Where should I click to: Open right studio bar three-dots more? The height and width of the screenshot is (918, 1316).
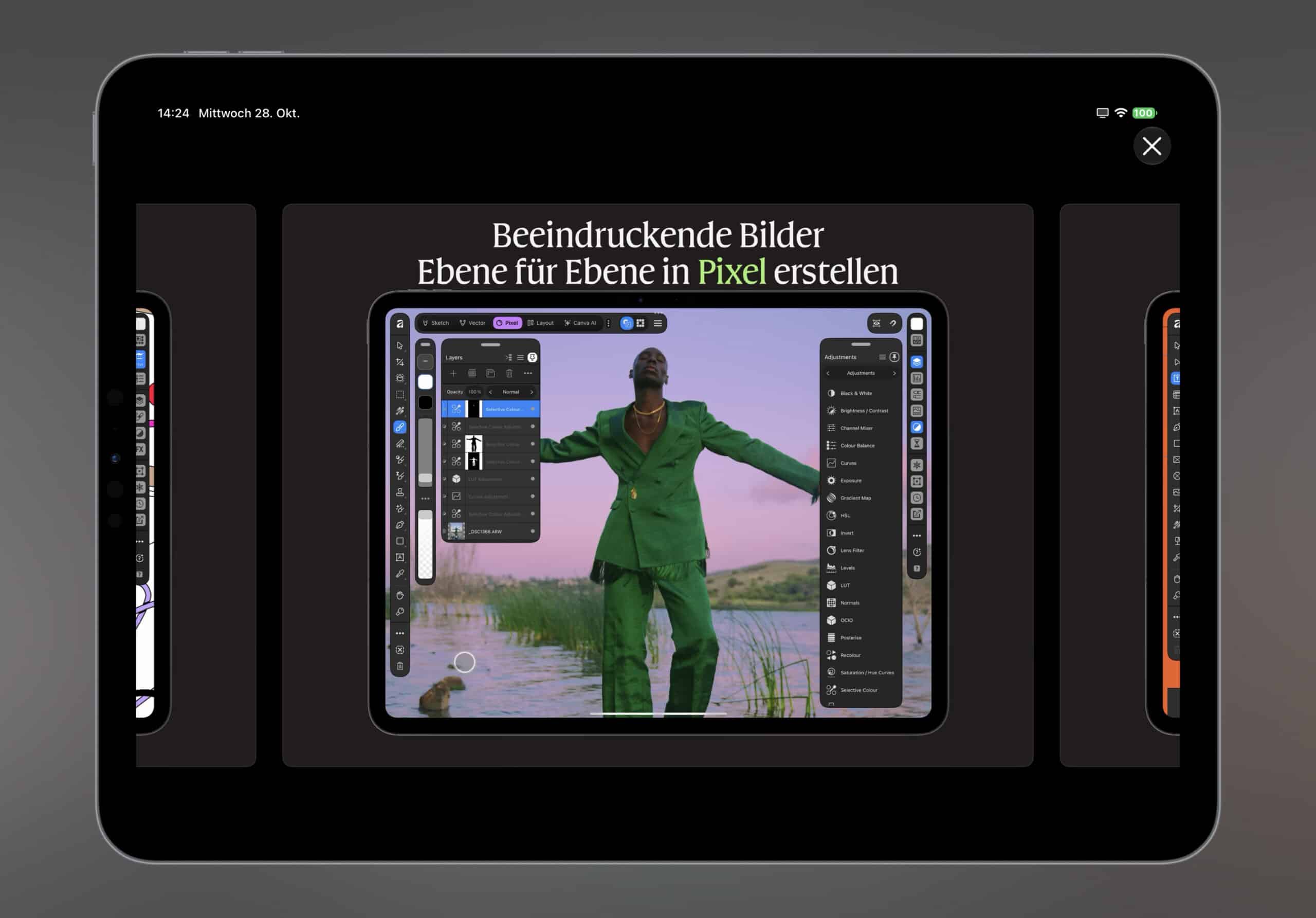917,536
